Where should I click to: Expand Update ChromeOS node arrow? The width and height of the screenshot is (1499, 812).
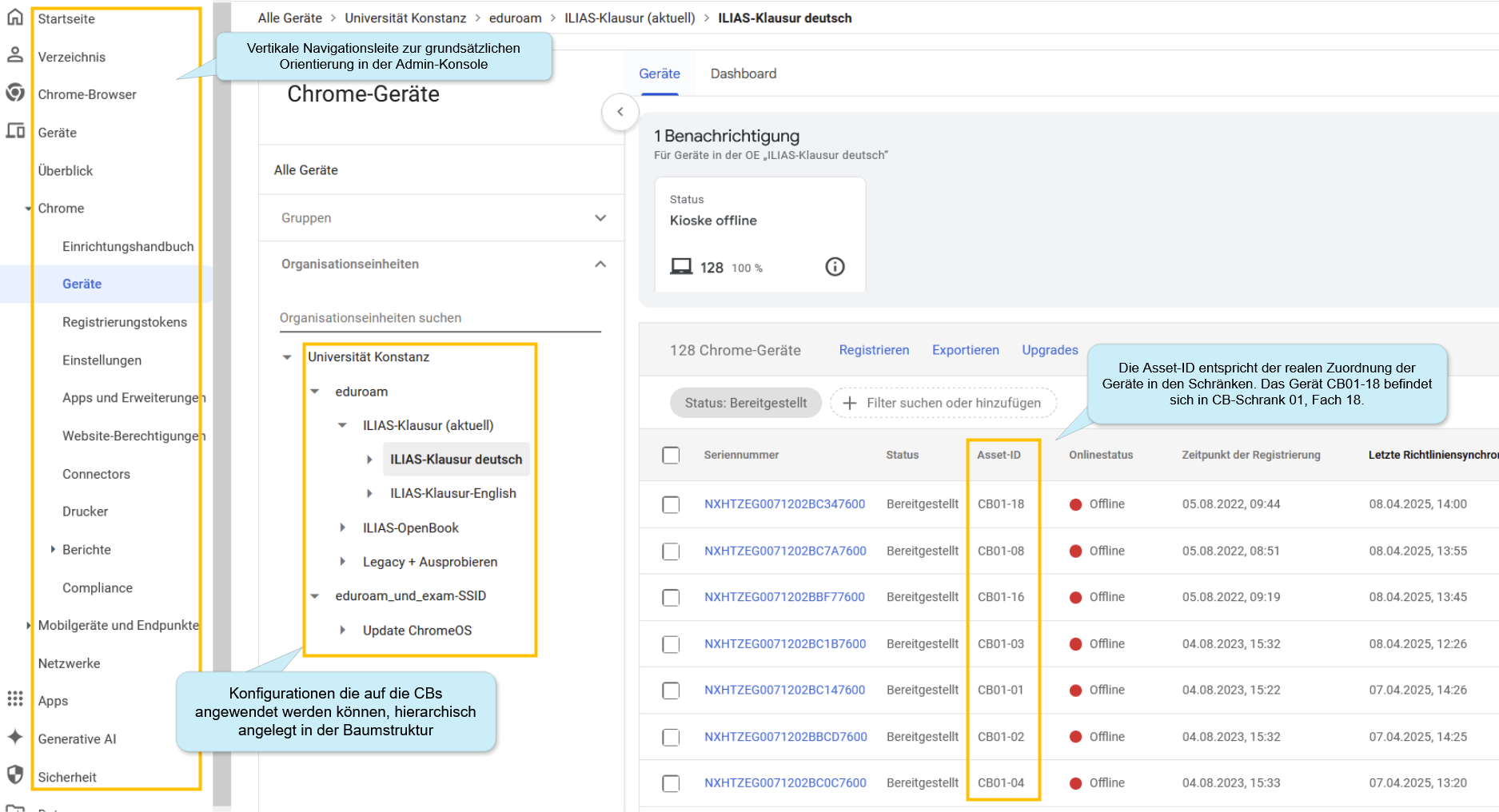tap(342, 631)
